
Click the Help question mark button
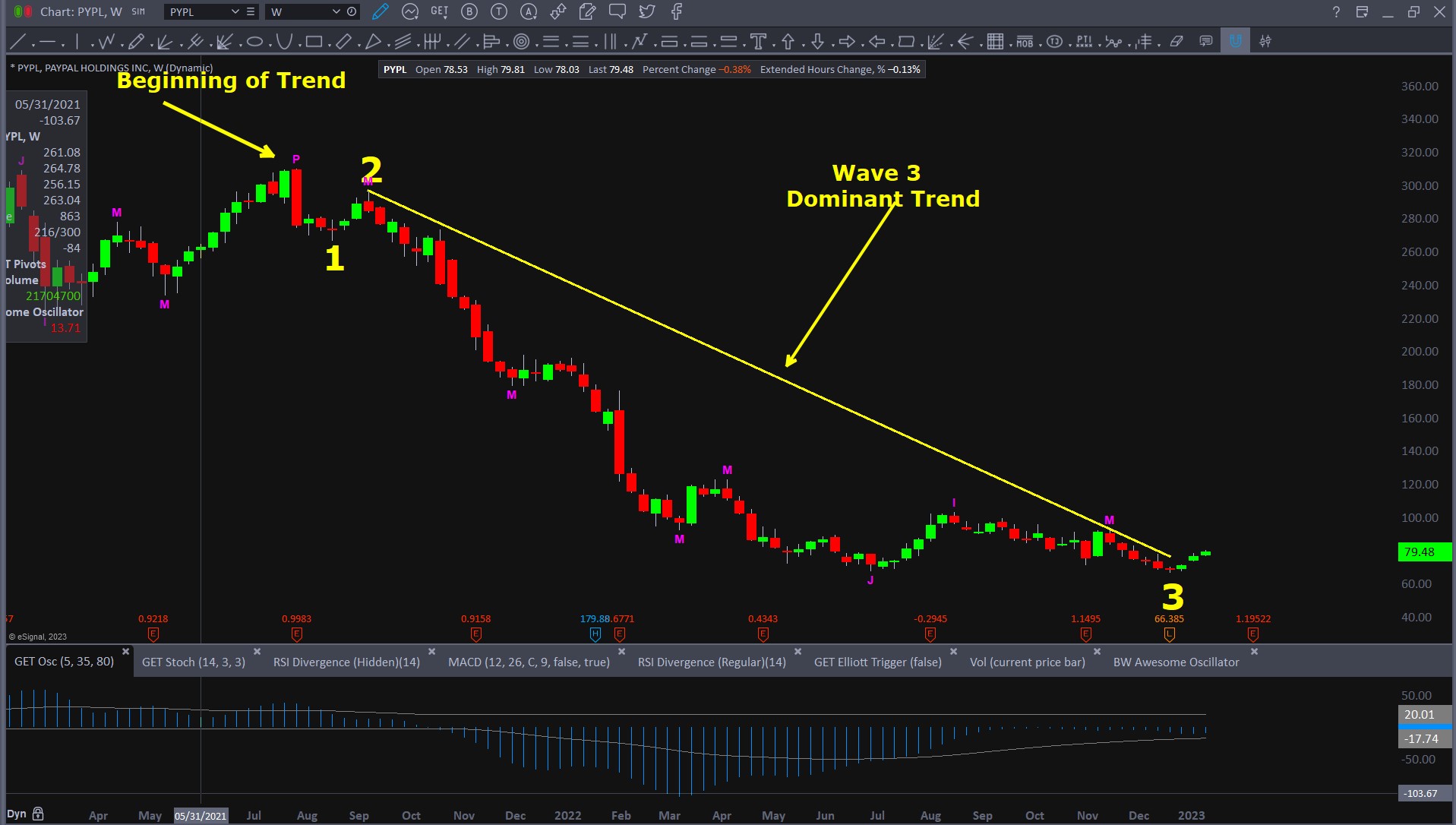click(x=1335, y=11)
